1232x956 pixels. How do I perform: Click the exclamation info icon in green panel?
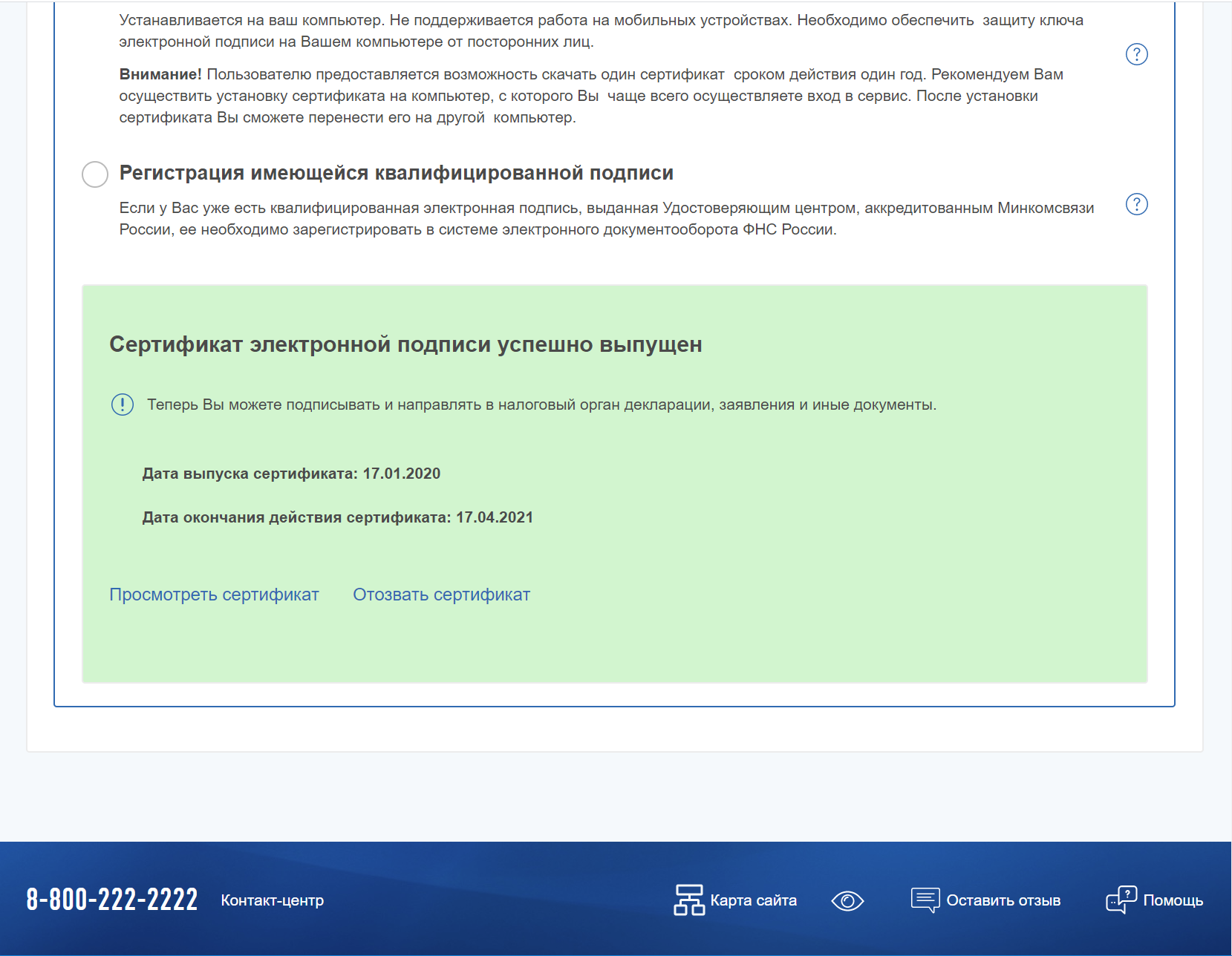pos(122,405)
